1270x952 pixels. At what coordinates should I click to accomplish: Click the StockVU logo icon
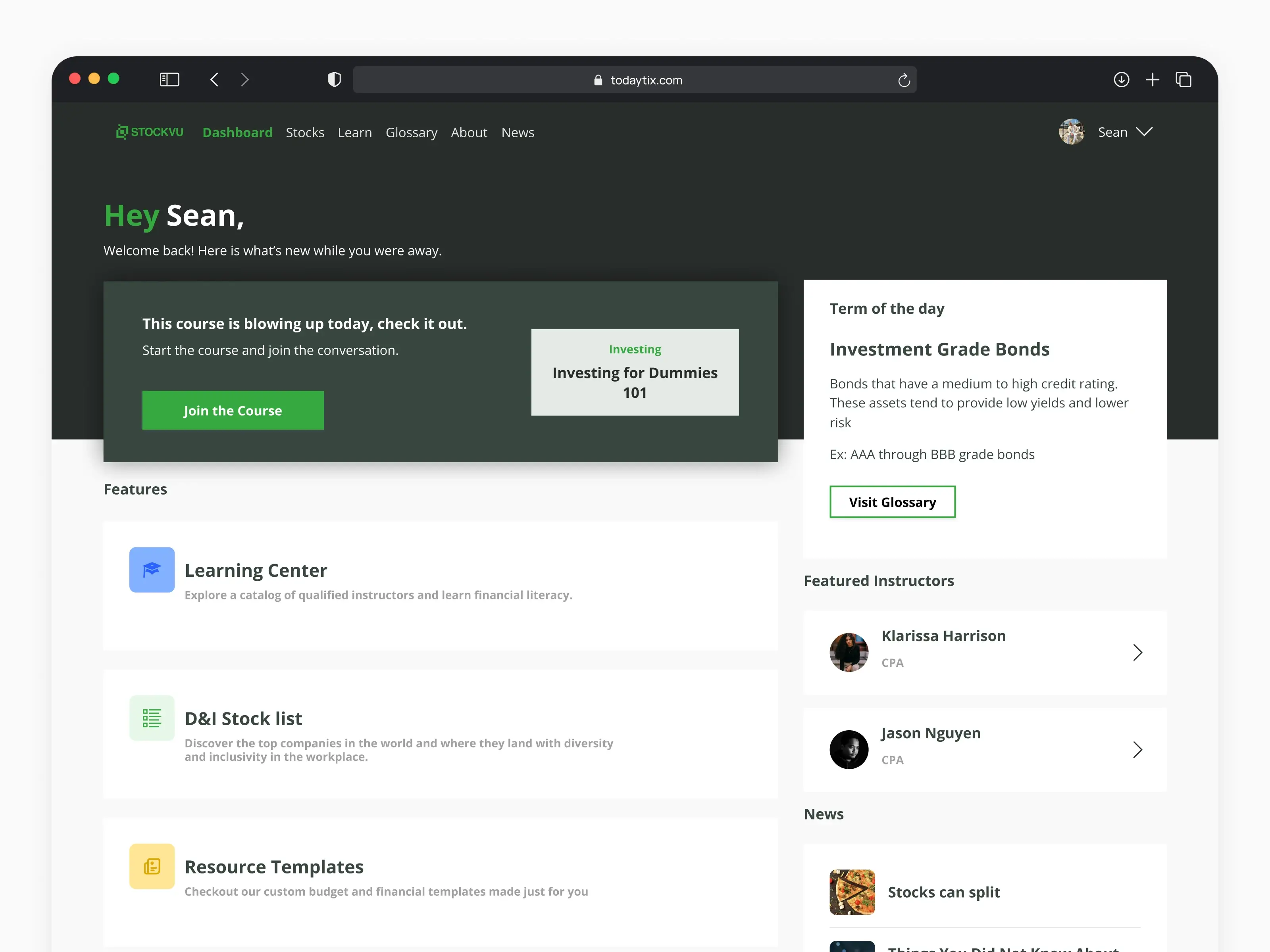coord(122,132)
